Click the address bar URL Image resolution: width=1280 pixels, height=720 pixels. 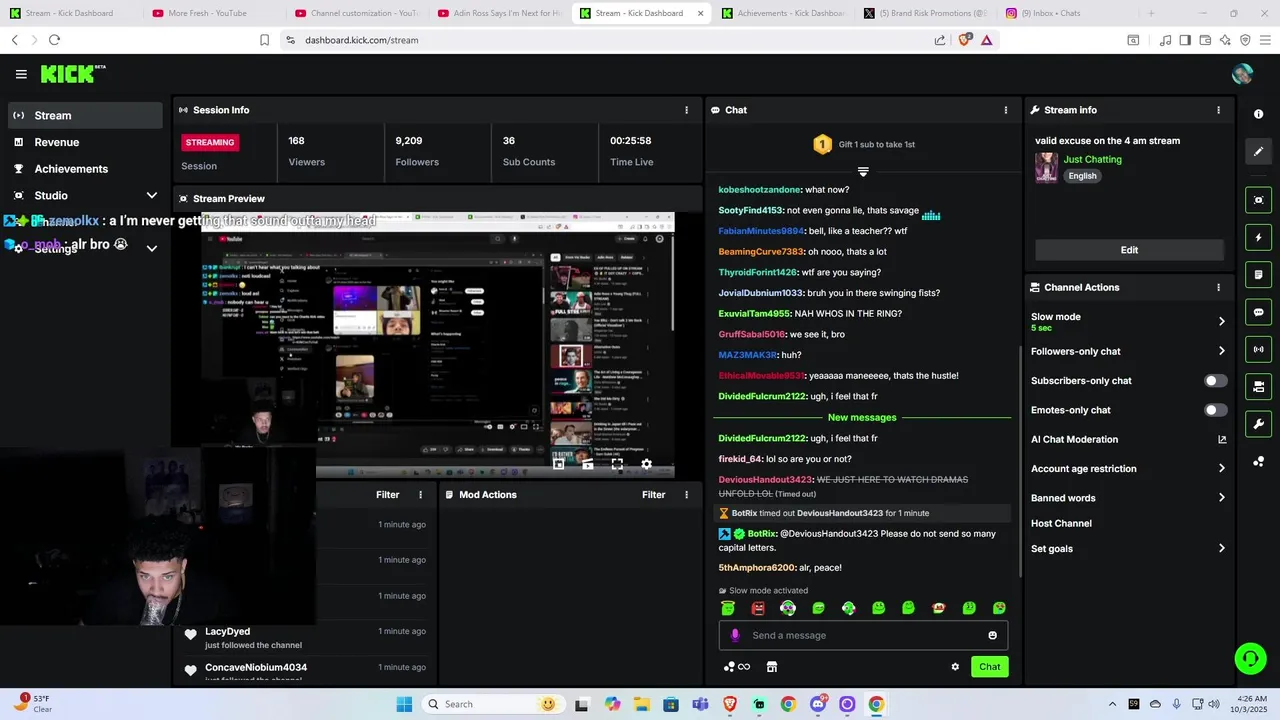tap(362, 40)
